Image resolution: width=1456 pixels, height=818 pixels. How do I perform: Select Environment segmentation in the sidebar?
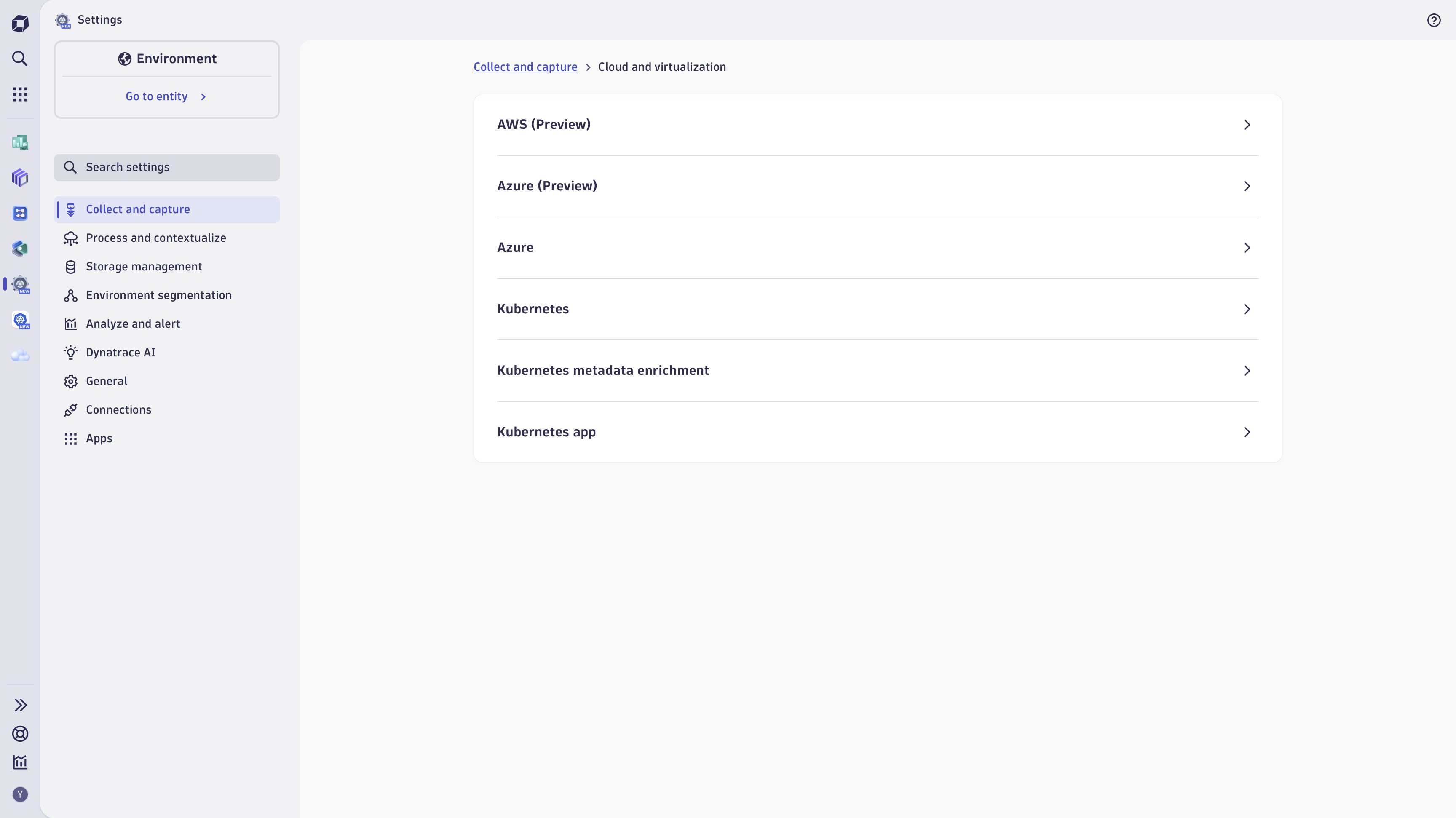pyautogui.click(x=158, y=295)
